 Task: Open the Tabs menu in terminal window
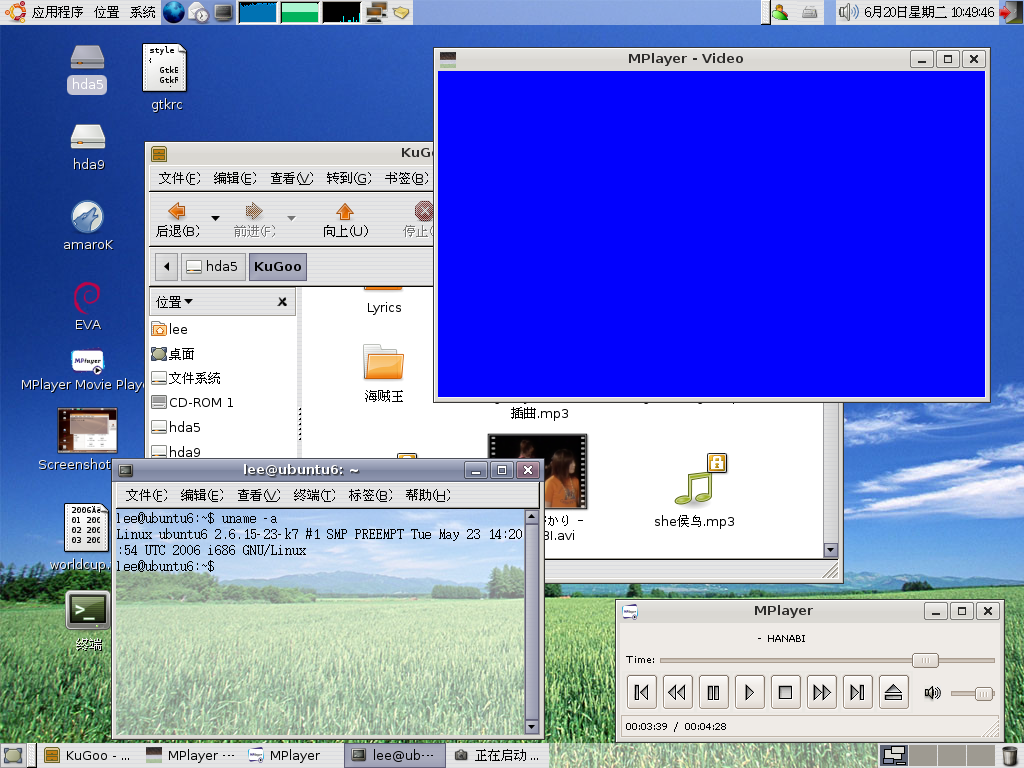click(x=370, y=495)
